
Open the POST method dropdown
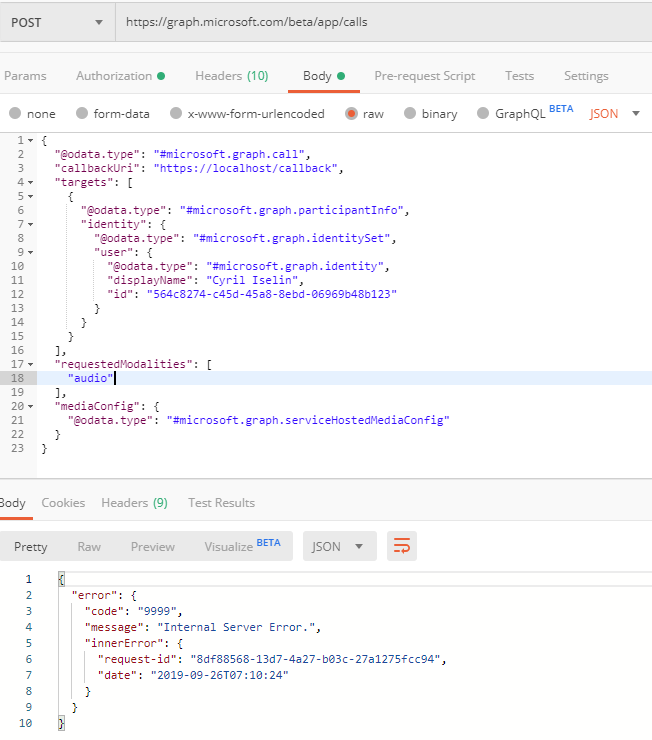56,22
